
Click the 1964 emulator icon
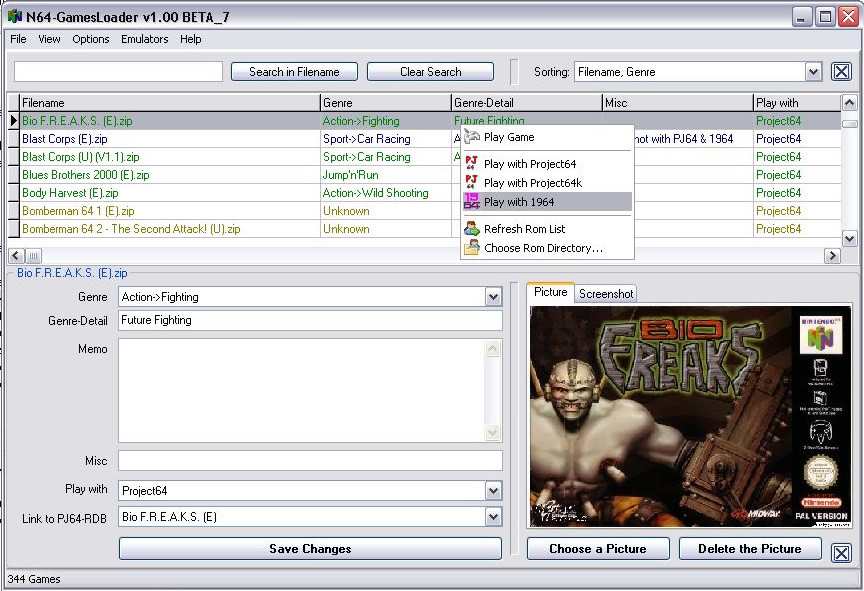472,202
